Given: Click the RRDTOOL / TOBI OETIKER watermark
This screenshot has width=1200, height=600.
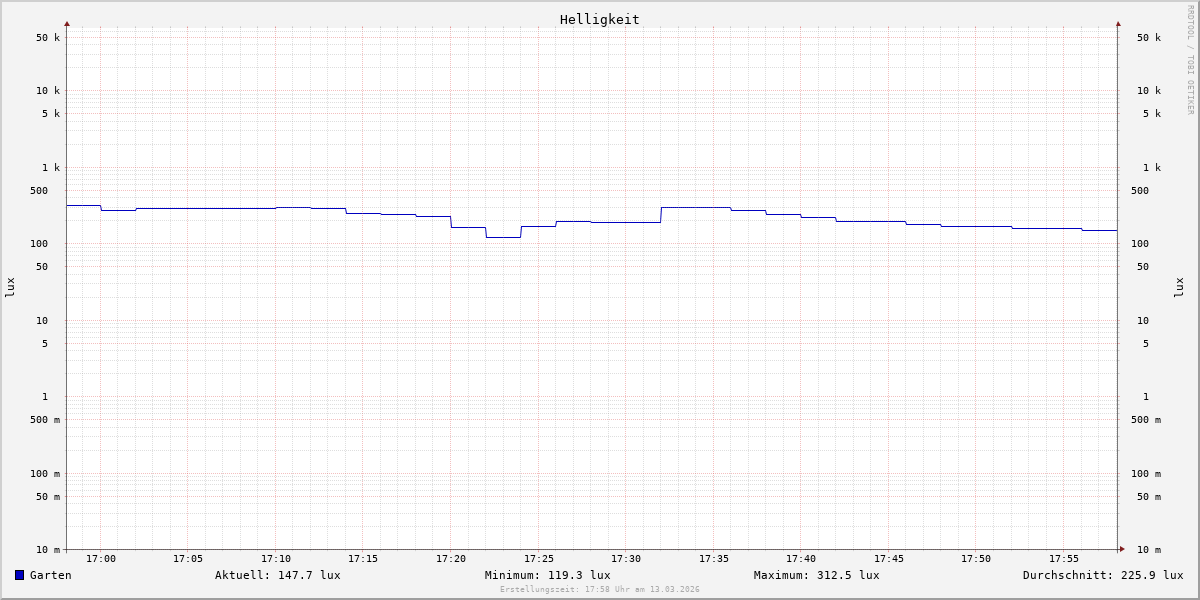Looking at the screenshot, I should coord(1190,60).
